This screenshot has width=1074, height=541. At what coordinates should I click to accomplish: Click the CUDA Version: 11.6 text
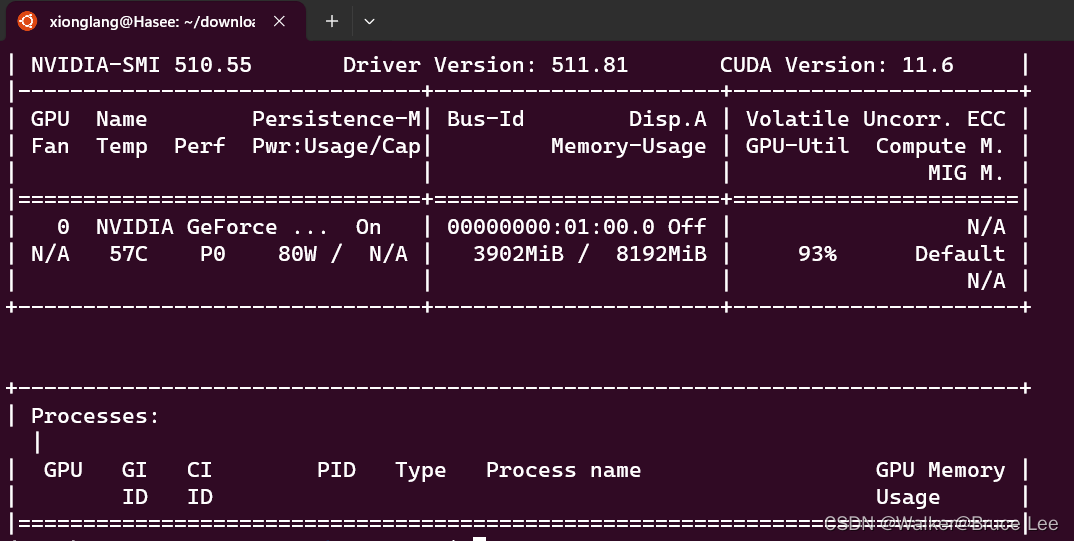[836, 65]
